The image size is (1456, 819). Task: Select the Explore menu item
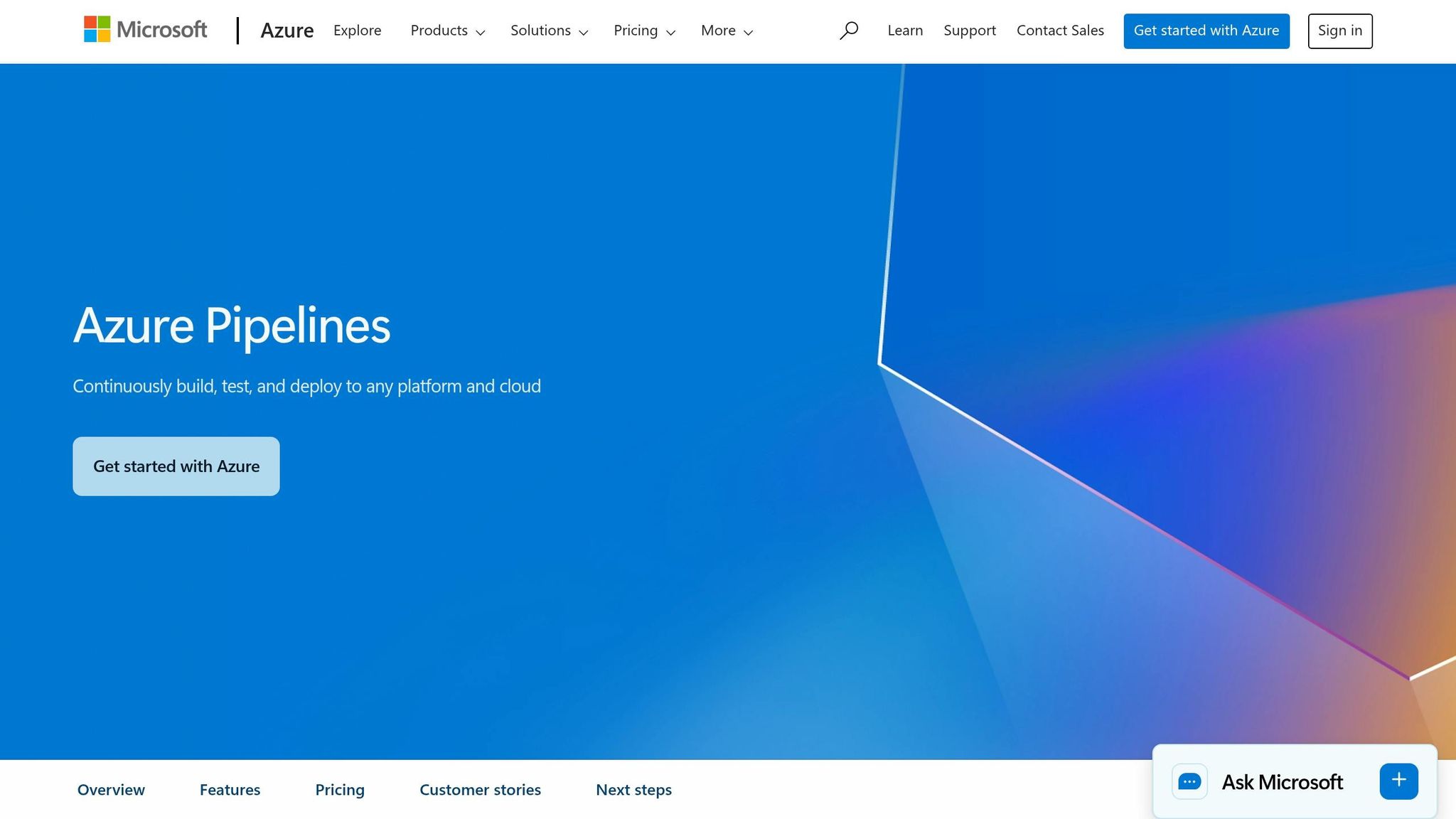[x=357, y=31]
